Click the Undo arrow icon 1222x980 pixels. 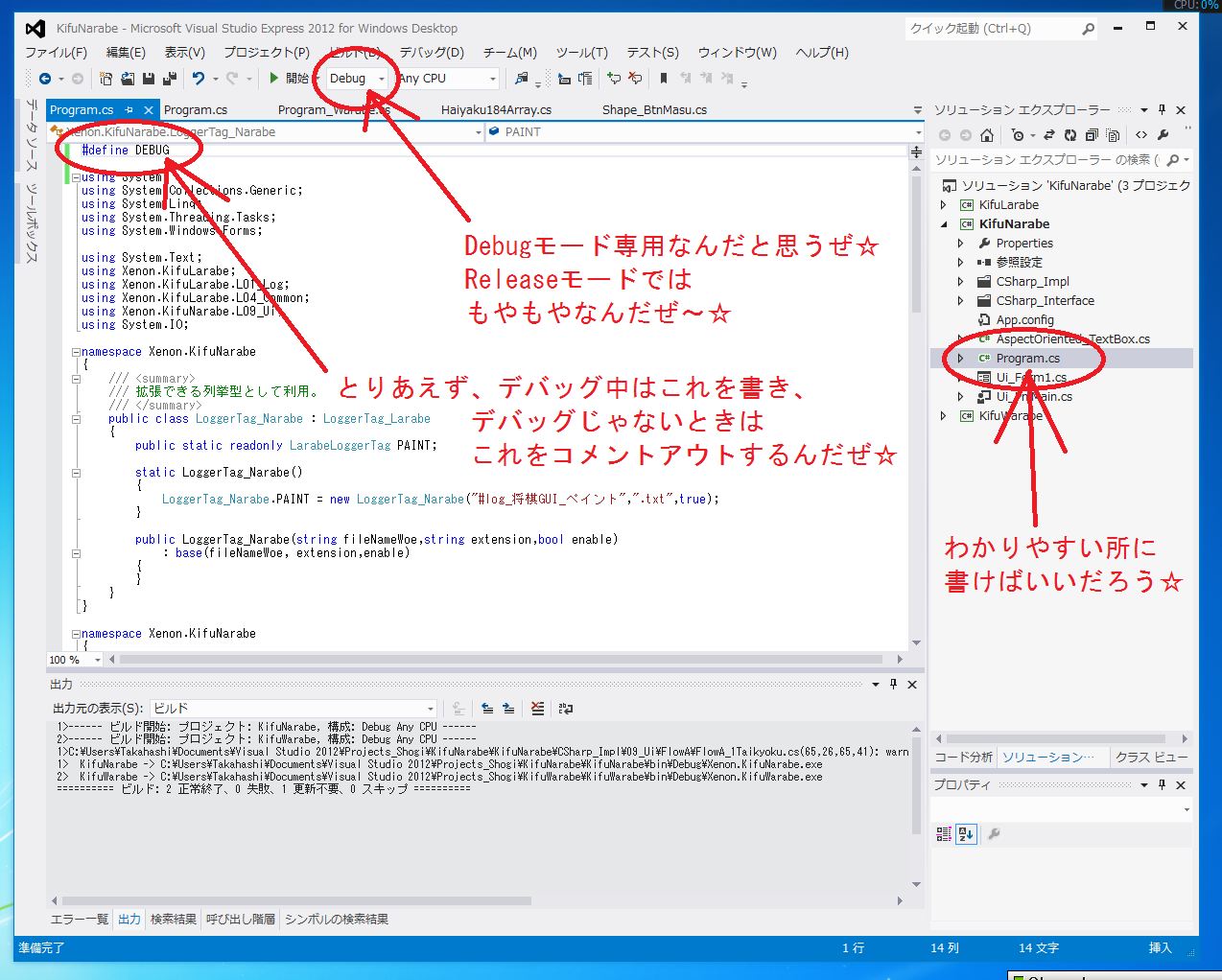199,79
